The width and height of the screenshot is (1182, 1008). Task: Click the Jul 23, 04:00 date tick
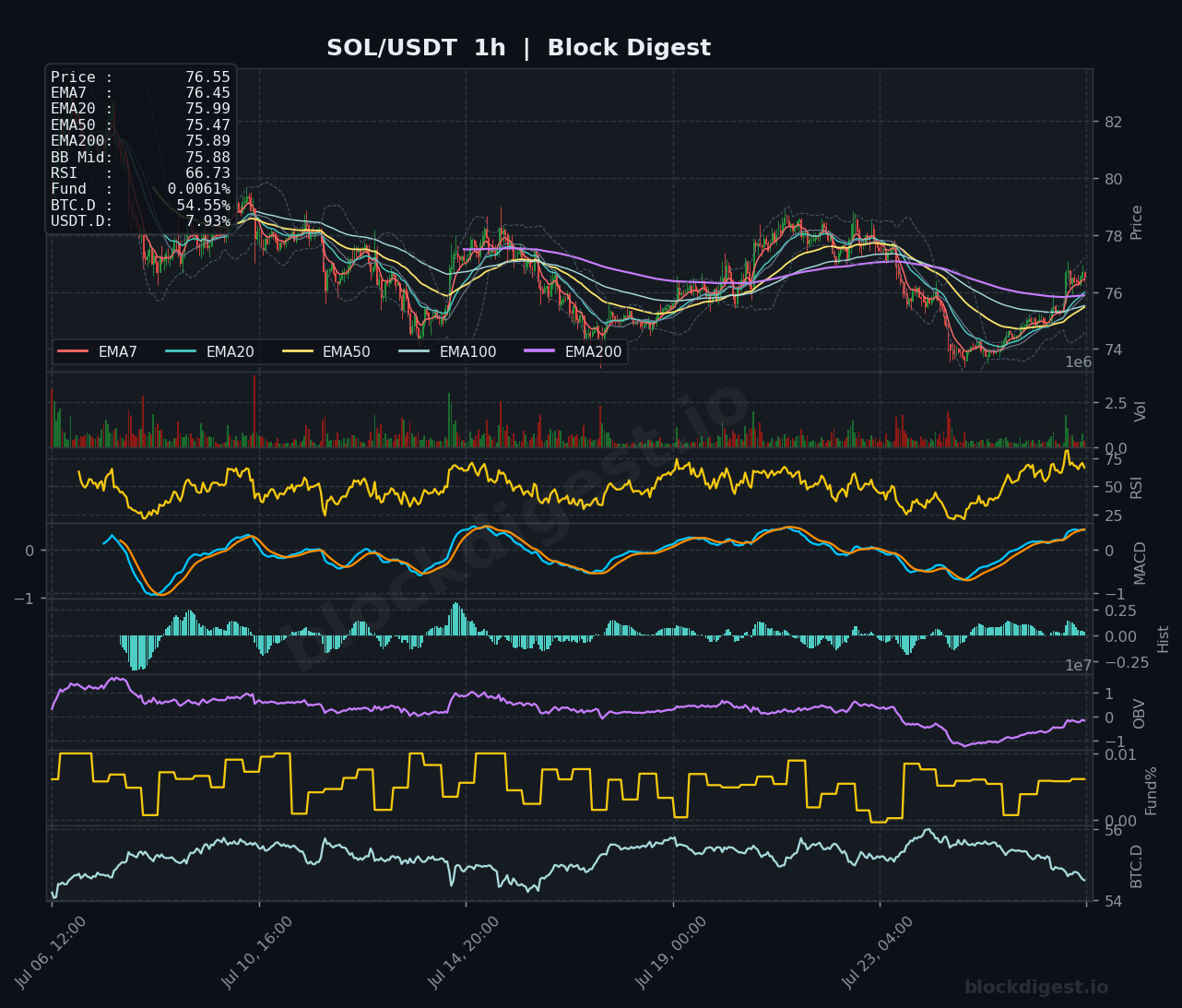[x=879, y=952]
